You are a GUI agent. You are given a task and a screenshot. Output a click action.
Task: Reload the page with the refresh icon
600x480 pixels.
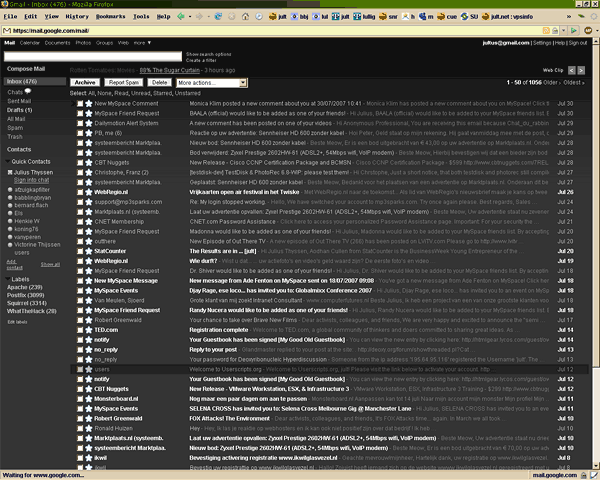click(x=218, y=16)
